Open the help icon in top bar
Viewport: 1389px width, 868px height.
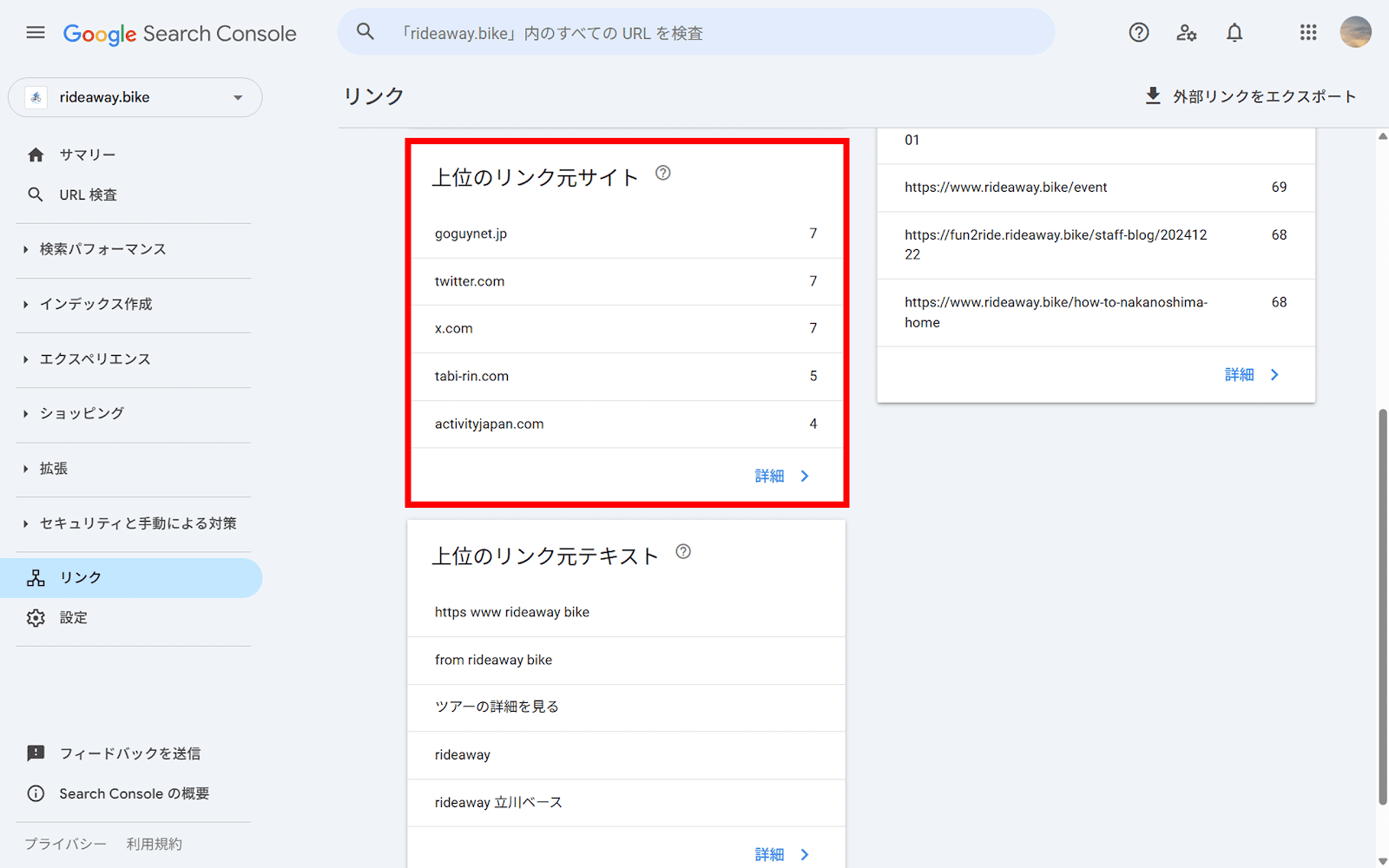[1138, 32]
